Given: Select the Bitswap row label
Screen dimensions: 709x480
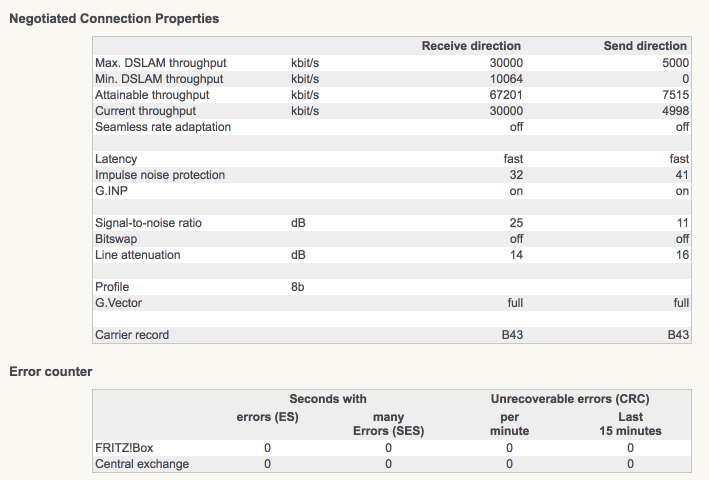Looking at the screenshot, I should point(117,239).
